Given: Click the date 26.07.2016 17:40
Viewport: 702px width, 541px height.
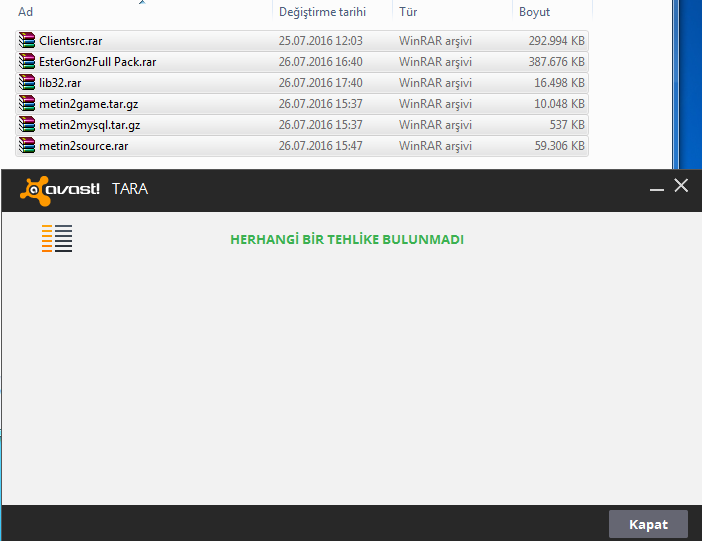Looking at the screenshot, I should tap(321, 83).
